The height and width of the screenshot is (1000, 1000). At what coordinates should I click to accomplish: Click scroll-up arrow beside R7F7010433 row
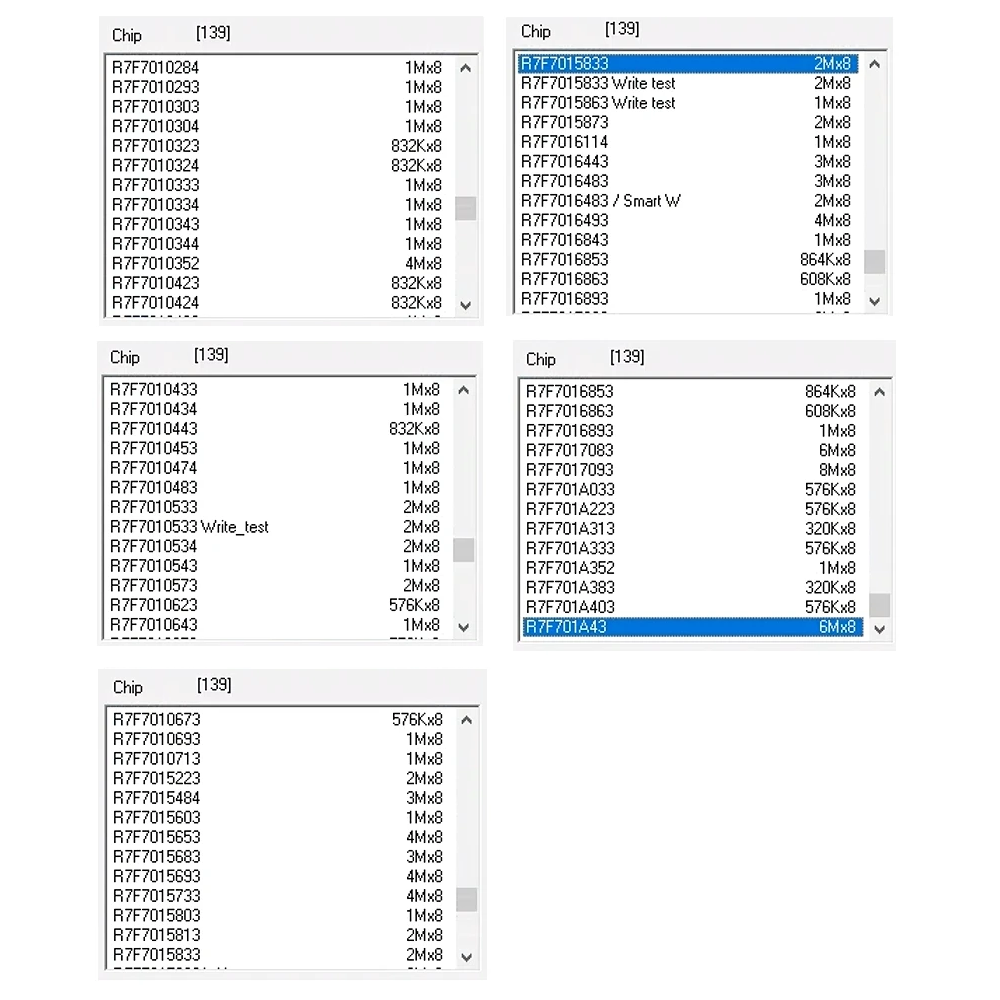[x=463, y=391]
